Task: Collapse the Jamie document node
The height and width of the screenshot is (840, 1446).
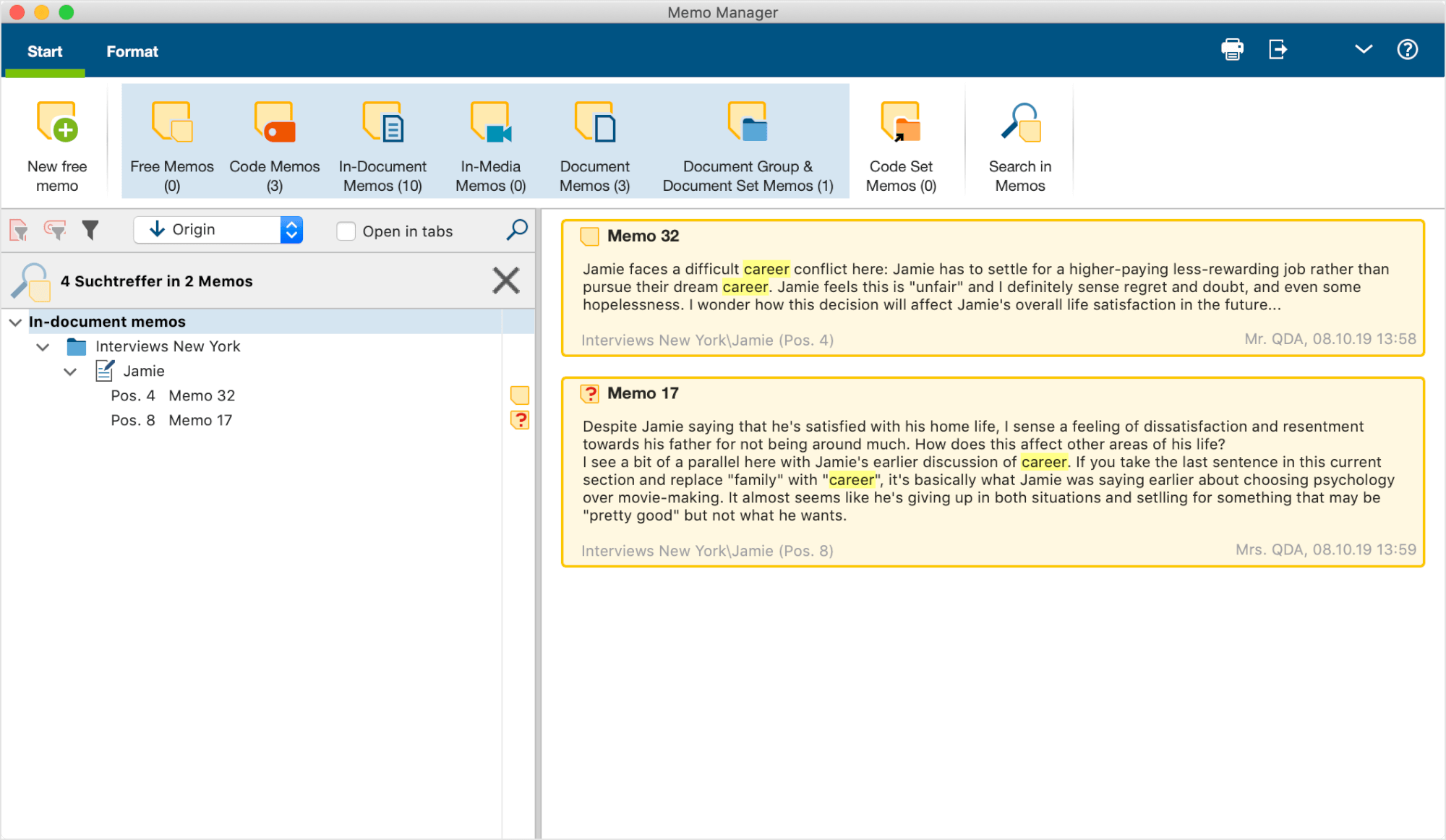Action: point(70,372)
